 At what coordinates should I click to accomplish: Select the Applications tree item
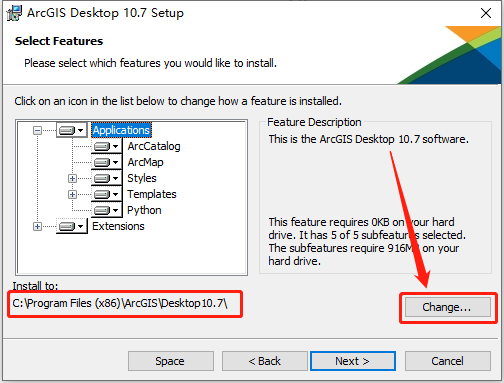point(121,130)
